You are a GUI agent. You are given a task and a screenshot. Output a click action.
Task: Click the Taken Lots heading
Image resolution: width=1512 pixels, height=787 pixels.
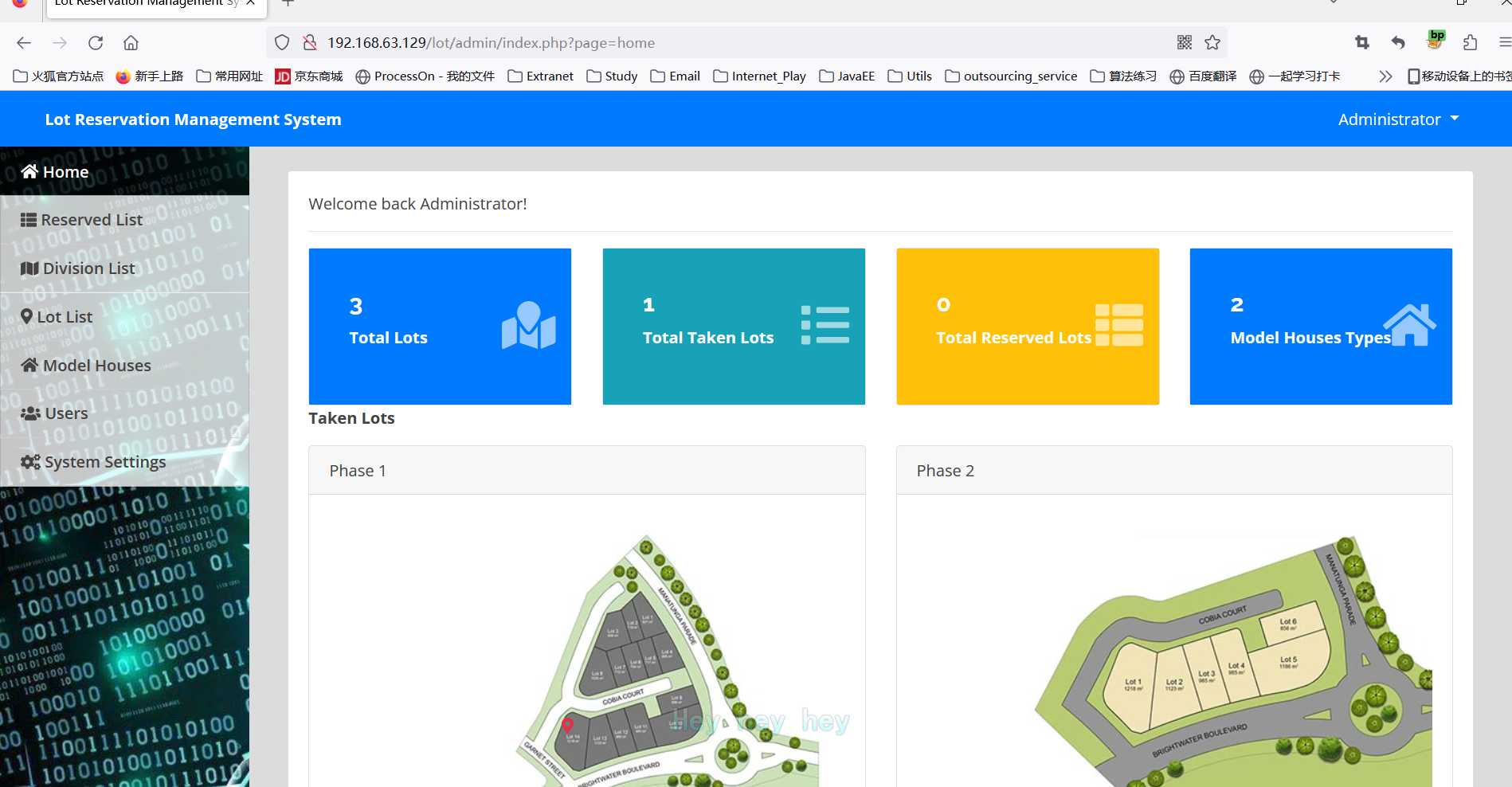351,418
